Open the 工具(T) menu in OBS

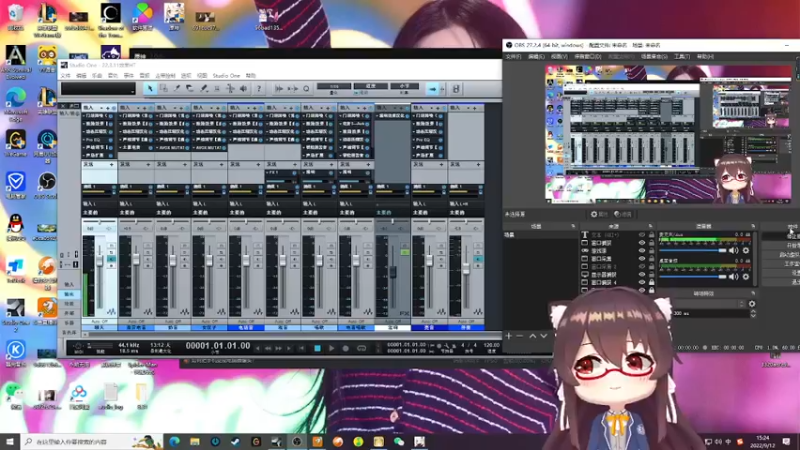click(x=682, y=57)
